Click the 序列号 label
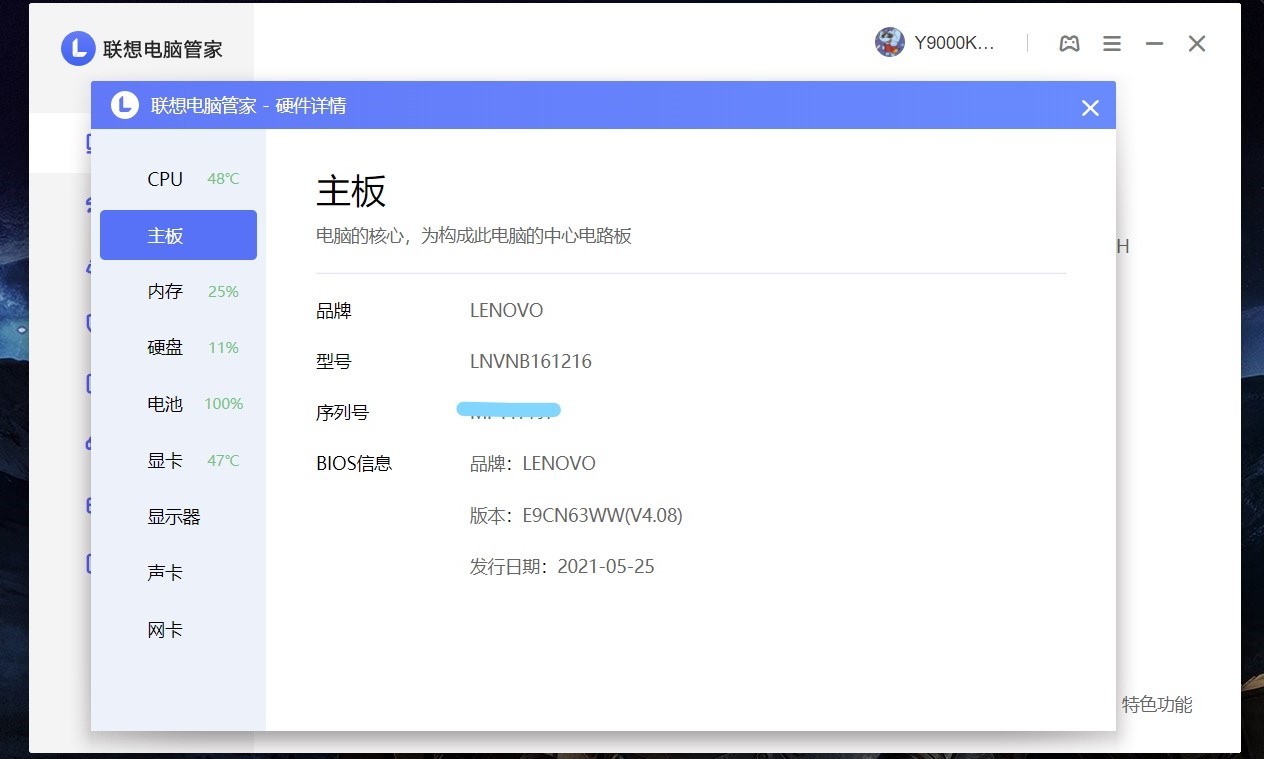Image resolution: width=1264 pixels, height=759 pixels. pyautogui.click(x=342, y=412)
